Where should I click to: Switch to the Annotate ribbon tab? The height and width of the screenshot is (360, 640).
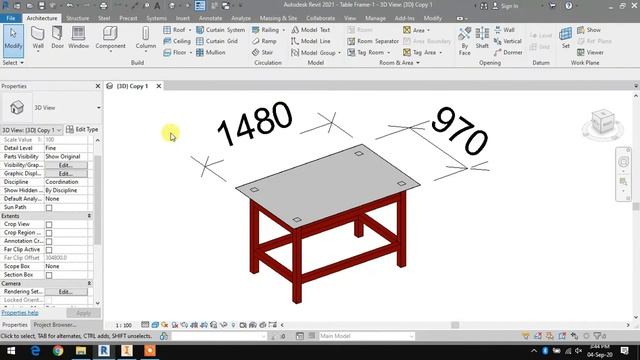(211, 18)
